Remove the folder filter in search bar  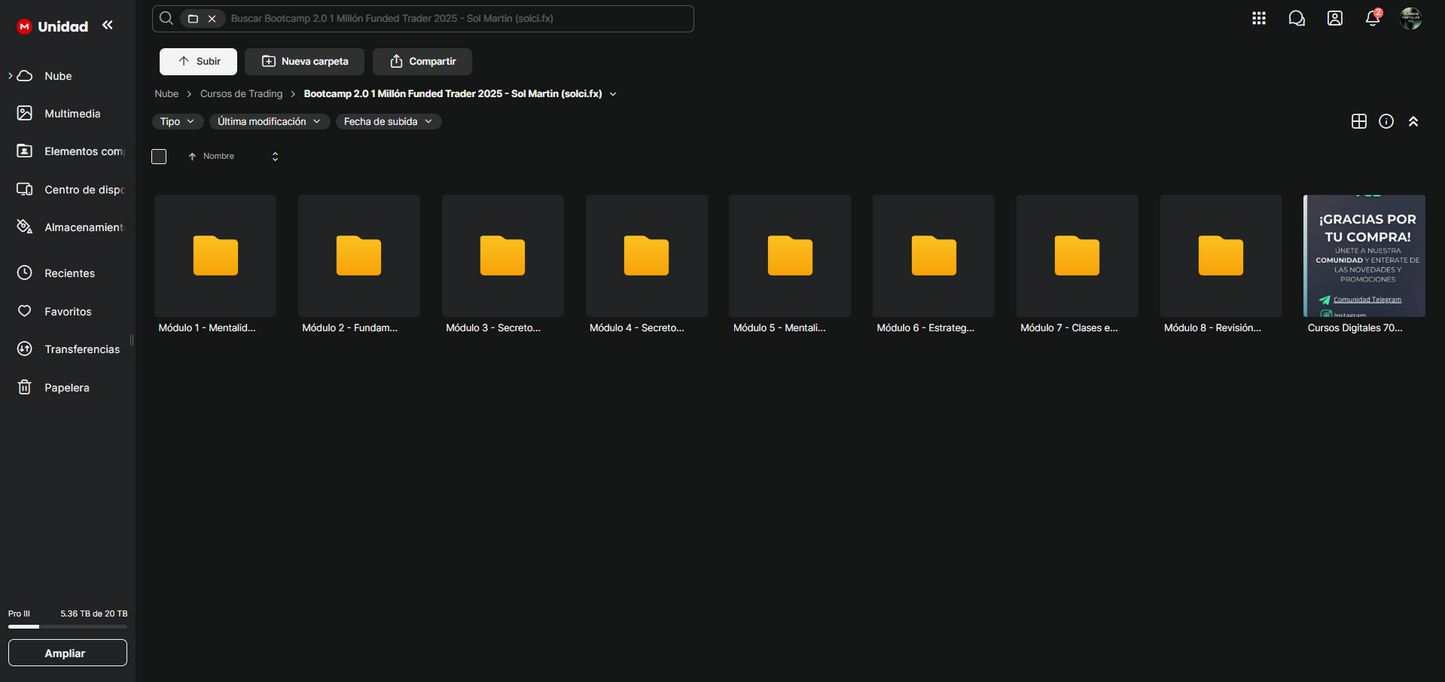point(212,19)
